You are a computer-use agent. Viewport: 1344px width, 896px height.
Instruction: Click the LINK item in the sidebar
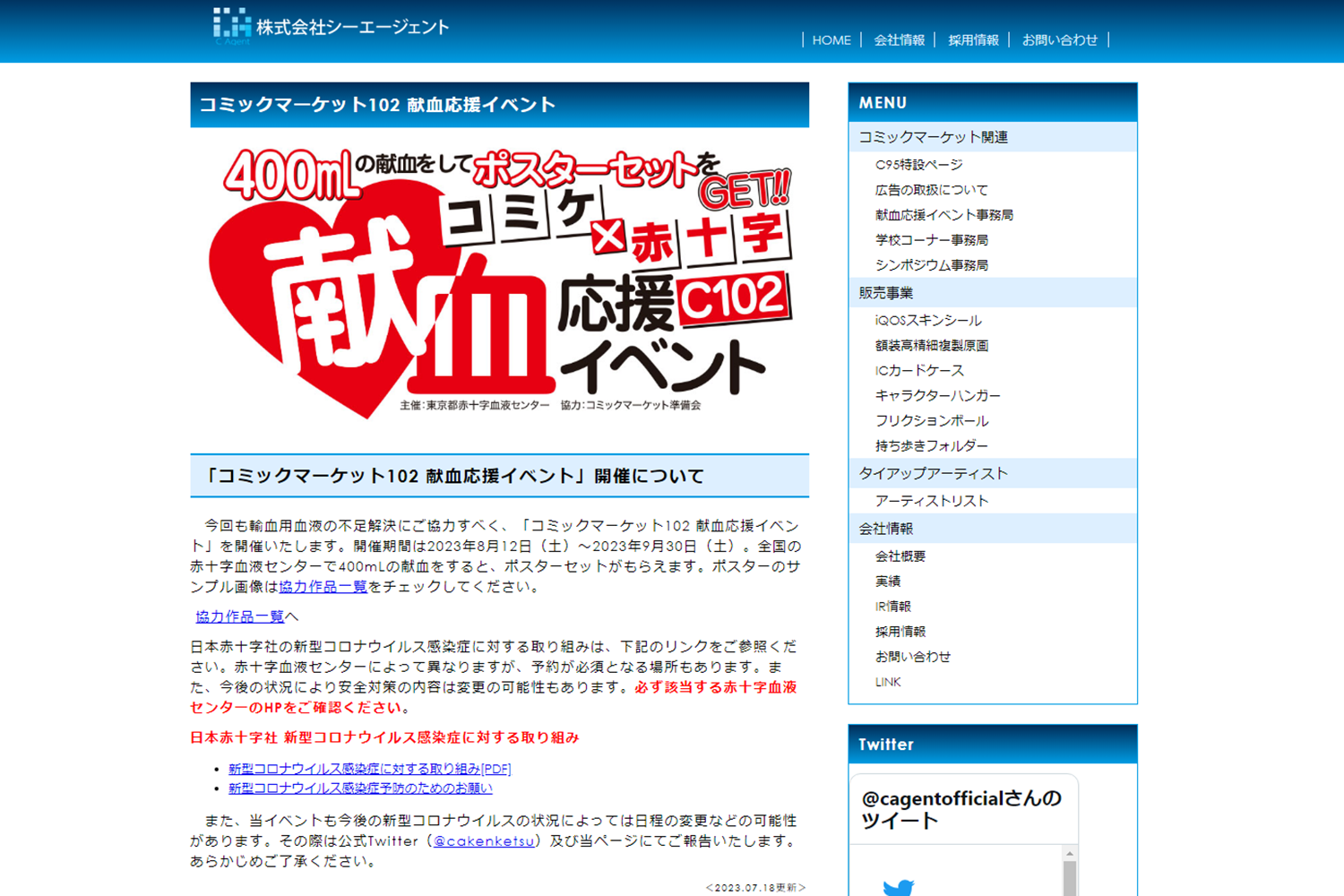pyautogui.click(x=887, y=682)
